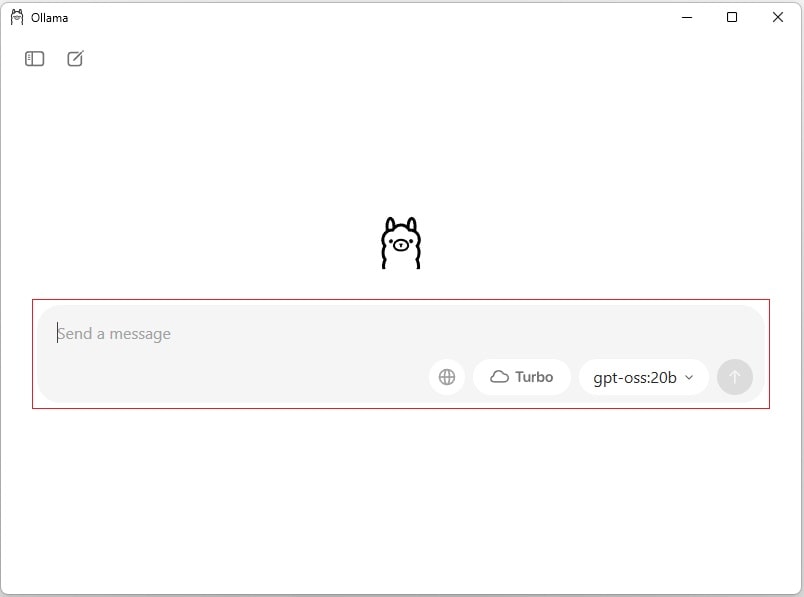The image size is (804, 597).
Task: Click the cloud icon inside Turbo button
Action: pos(499,377)
